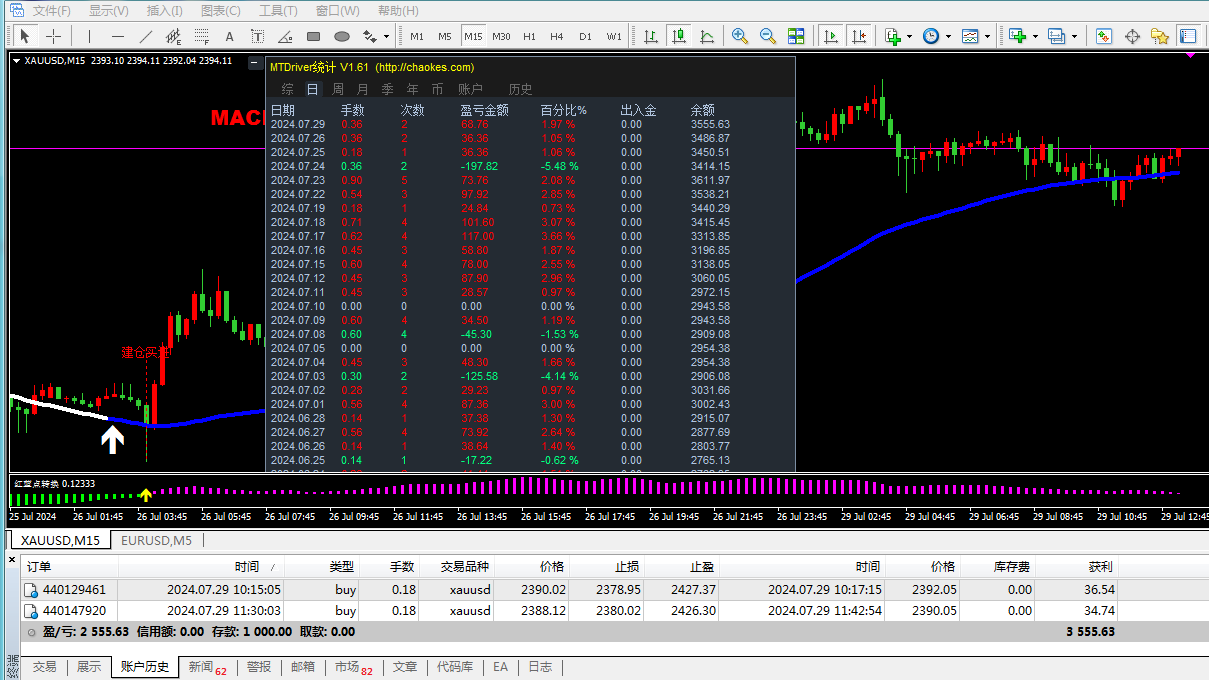This screenshot has width=1209, height=680.
Task: Toggle chart shift from right border
Action: click(x=859, y=36)
